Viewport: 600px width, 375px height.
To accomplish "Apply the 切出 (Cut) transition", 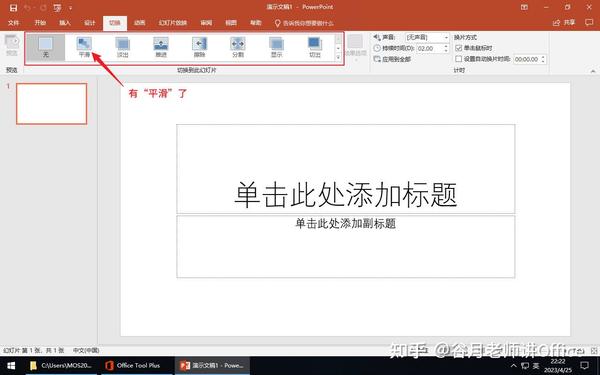I will (x=315, y=47).
